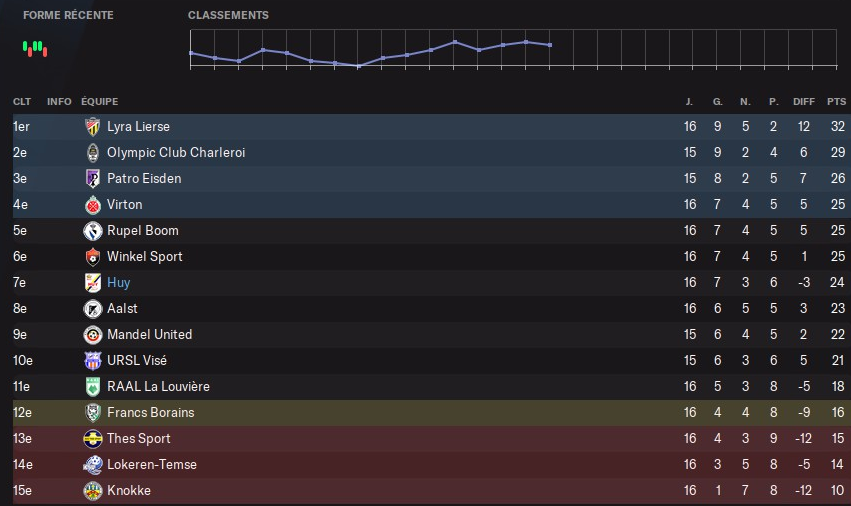Click Lyra Lierse's goal difference 12
851x506 pixels.
[x=804, y=126]
